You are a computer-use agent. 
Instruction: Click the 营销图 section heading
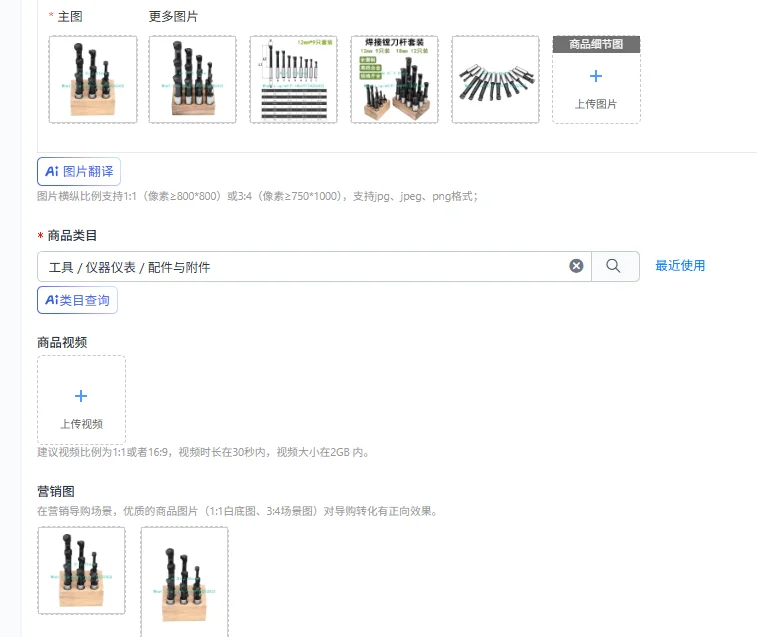point(56,492)
